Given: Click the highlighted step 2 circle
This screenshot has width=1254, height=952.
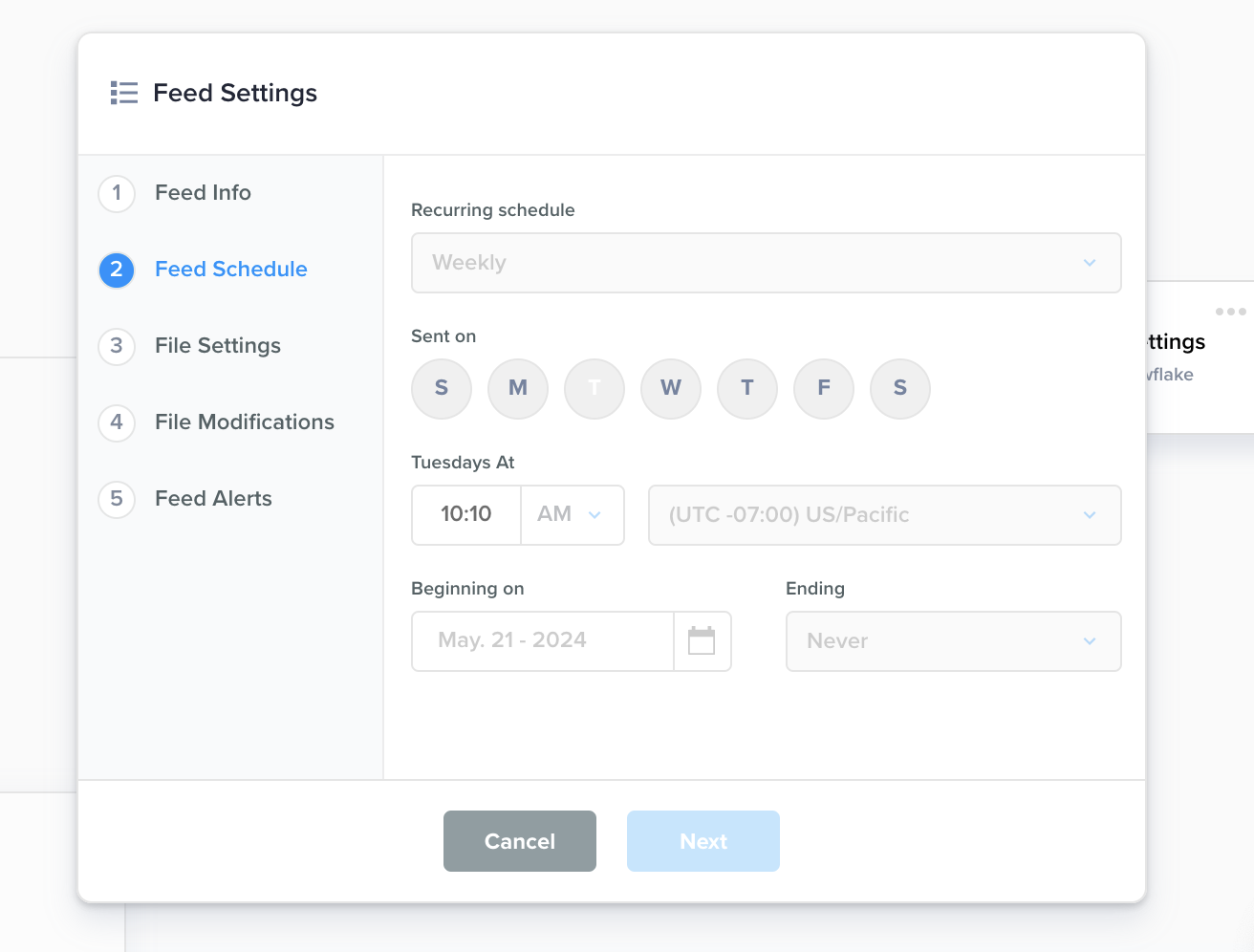Looking at the screenshot, I should pos(117,270).
